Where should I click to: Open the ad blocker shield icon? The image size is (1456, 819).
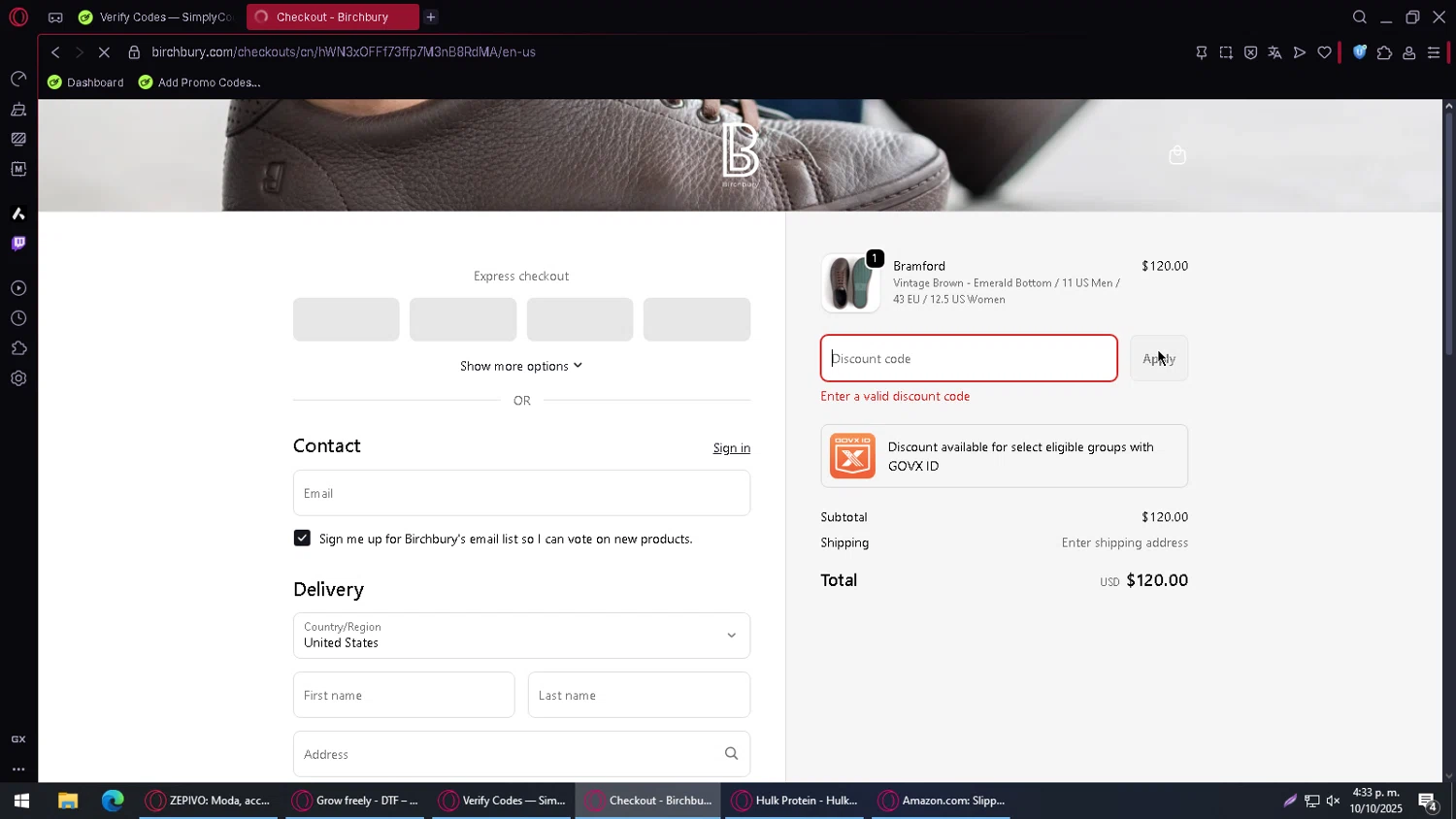pyautogui.click(x=1250, y=52)
